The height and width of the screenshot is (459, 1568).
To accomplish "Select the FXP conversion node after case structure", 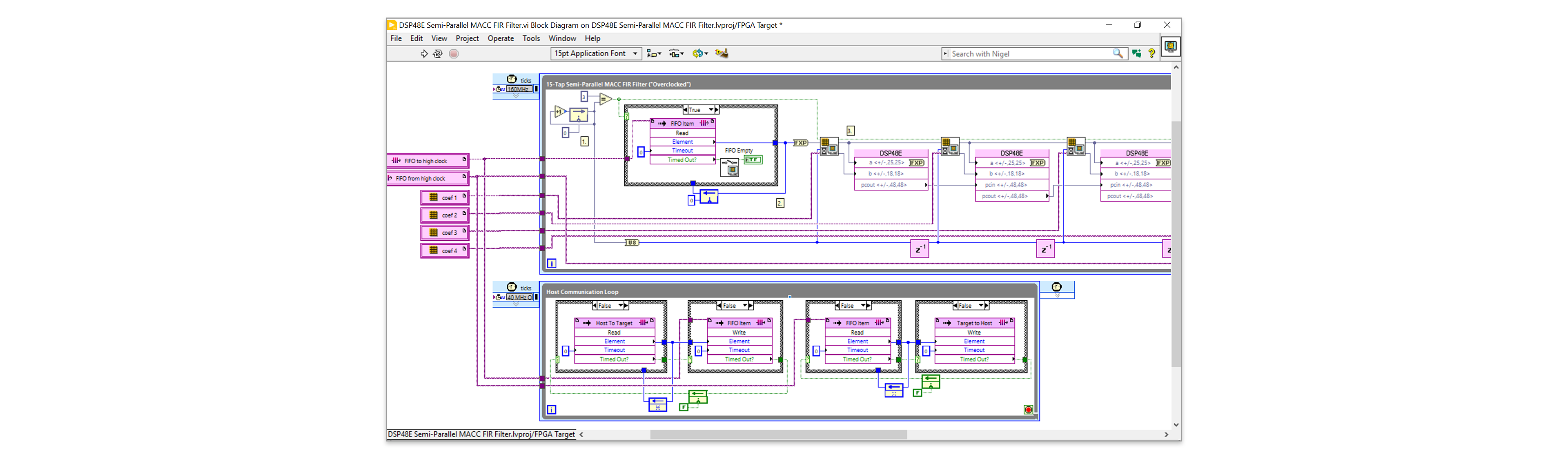I will tap(800, 143).
